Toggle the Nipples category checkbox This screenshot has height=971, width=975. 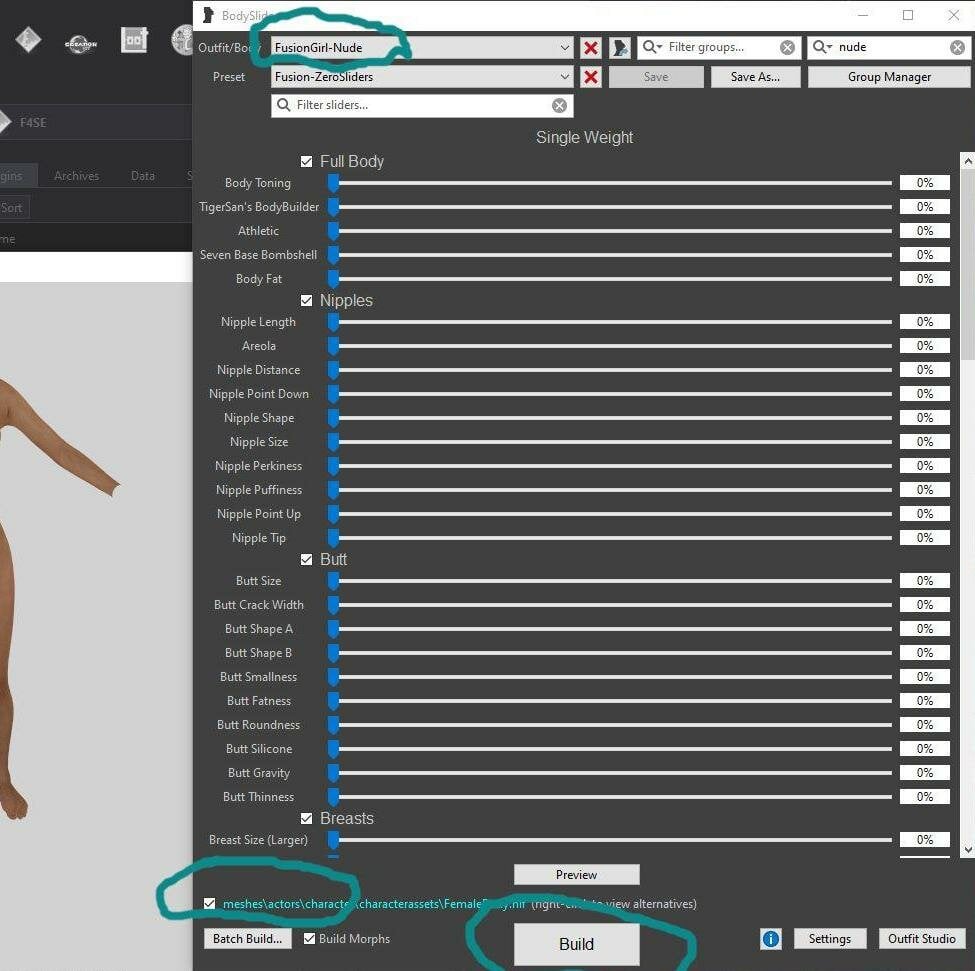pyautogui.click(x=307, y=301)
